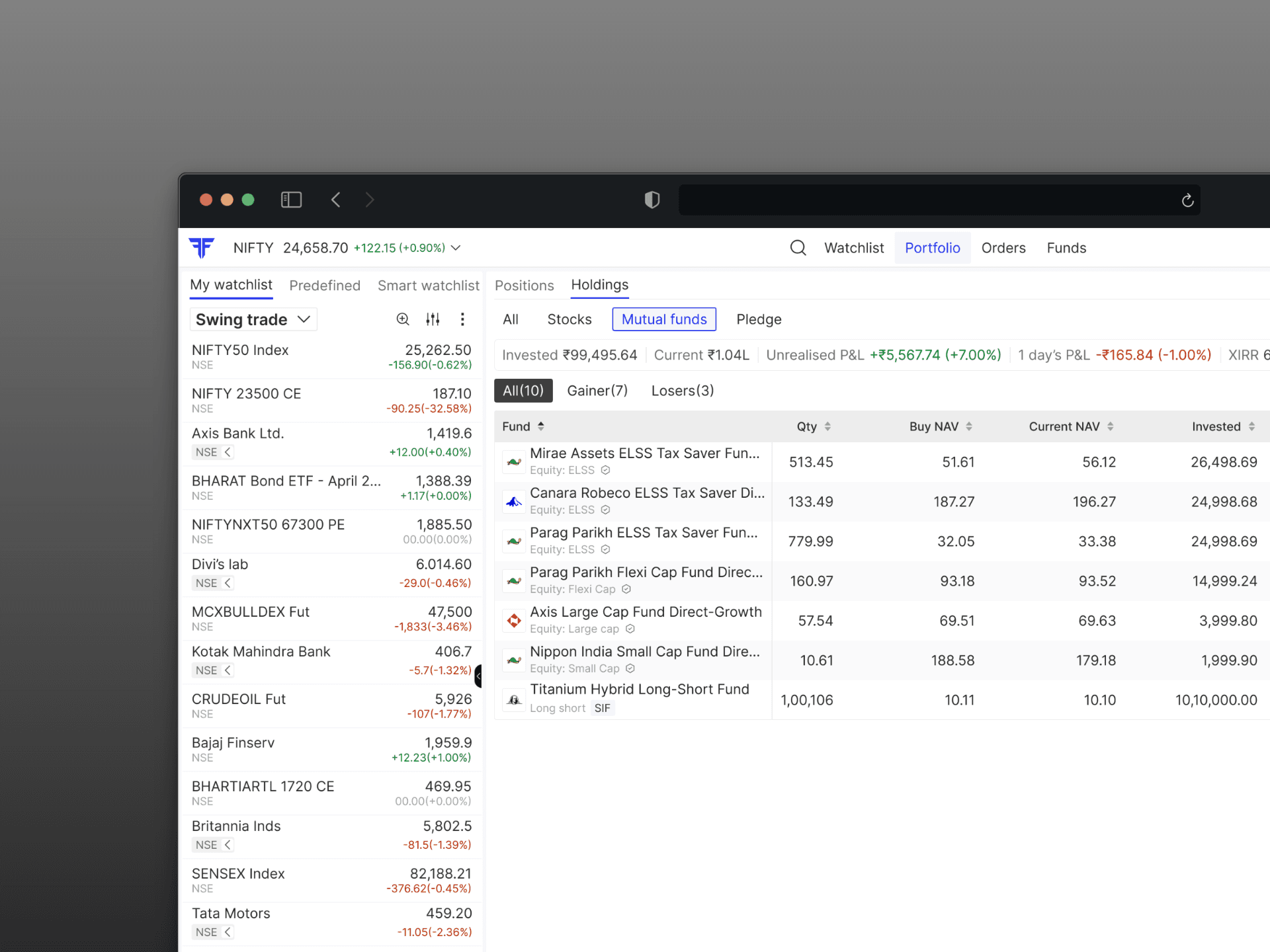This screenshot has width=1270, height=952.
Task: Expand NSE chevron under Axis Bank Ltd.
Action: click(x=228, y=452)
